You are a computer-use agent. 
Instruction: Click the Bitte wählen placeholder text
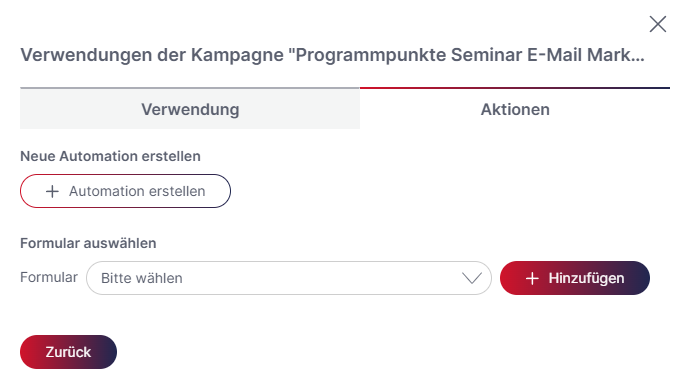[x=142, y=278]
